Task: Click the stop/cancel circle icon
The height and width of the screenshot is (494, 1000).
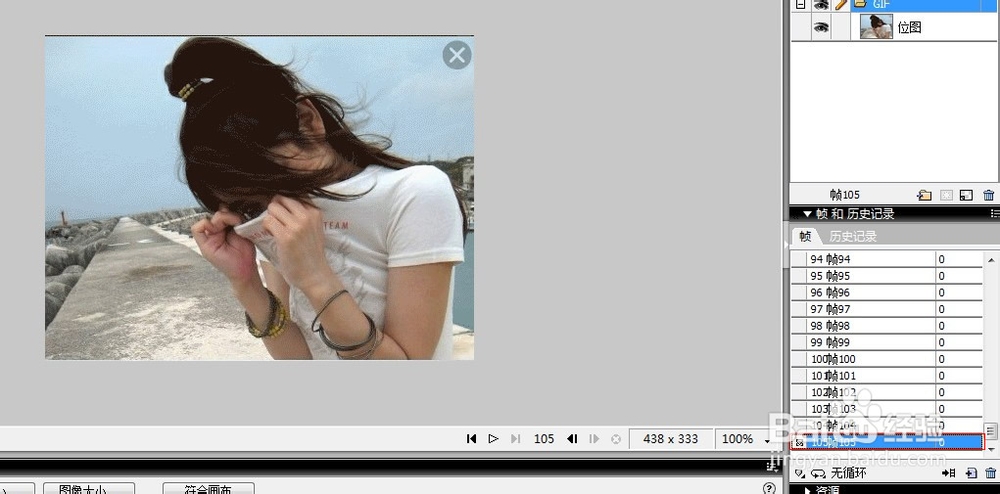Action: pos(615,439)
